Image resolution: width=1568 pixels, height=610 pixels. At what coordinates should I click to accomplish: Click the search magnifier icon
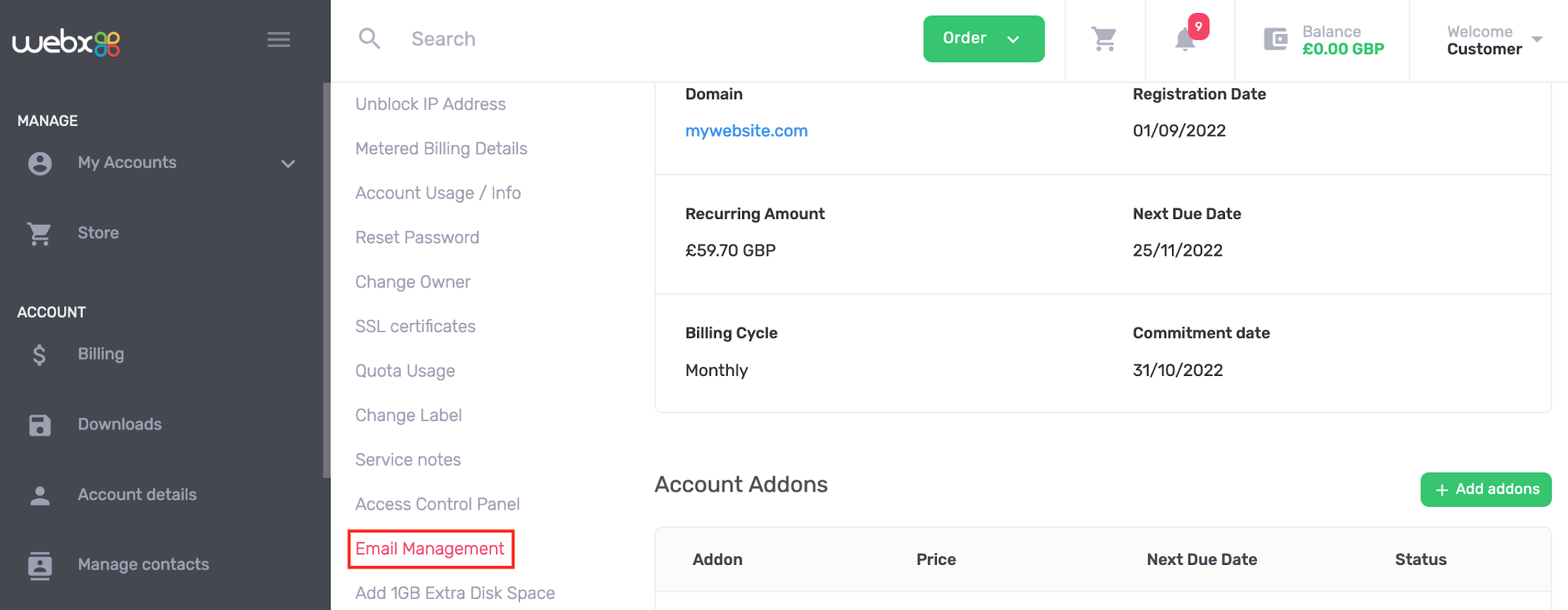369,39
